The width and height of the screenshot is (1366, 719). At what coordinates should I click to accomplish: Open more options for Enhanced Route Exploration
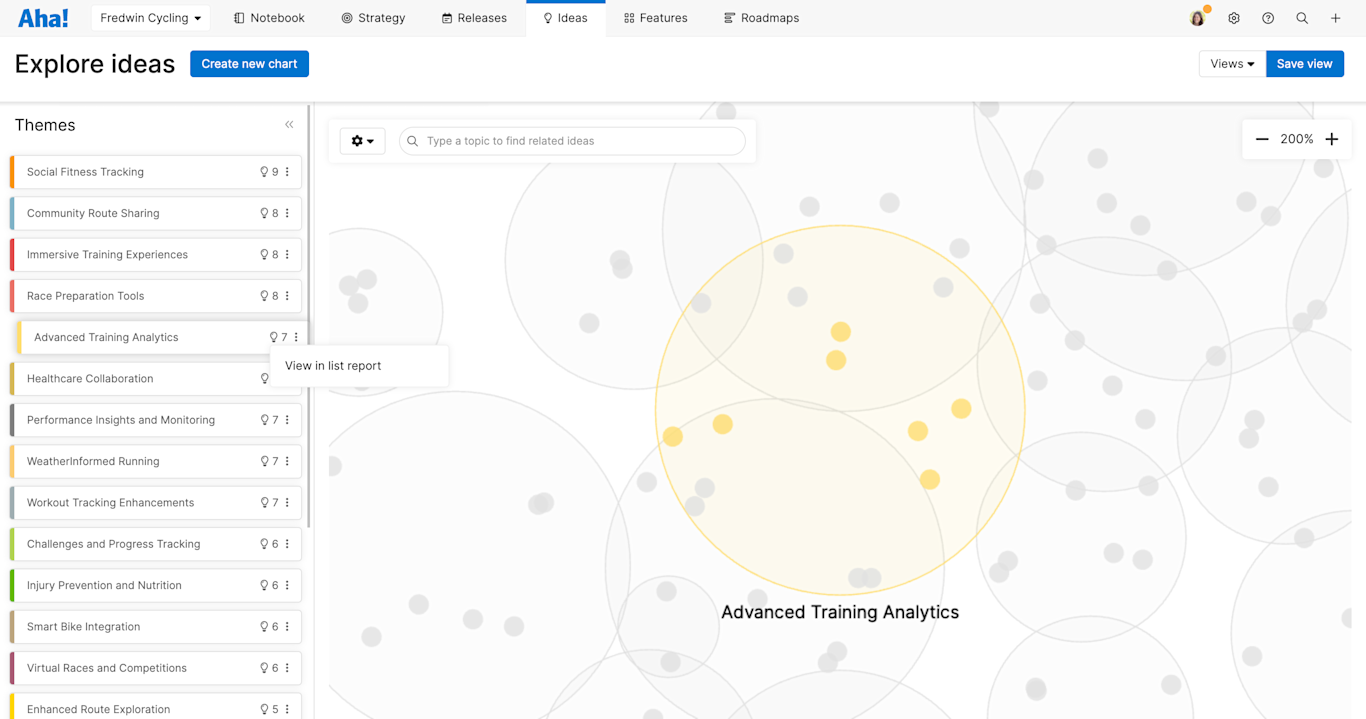coord(287,709)
